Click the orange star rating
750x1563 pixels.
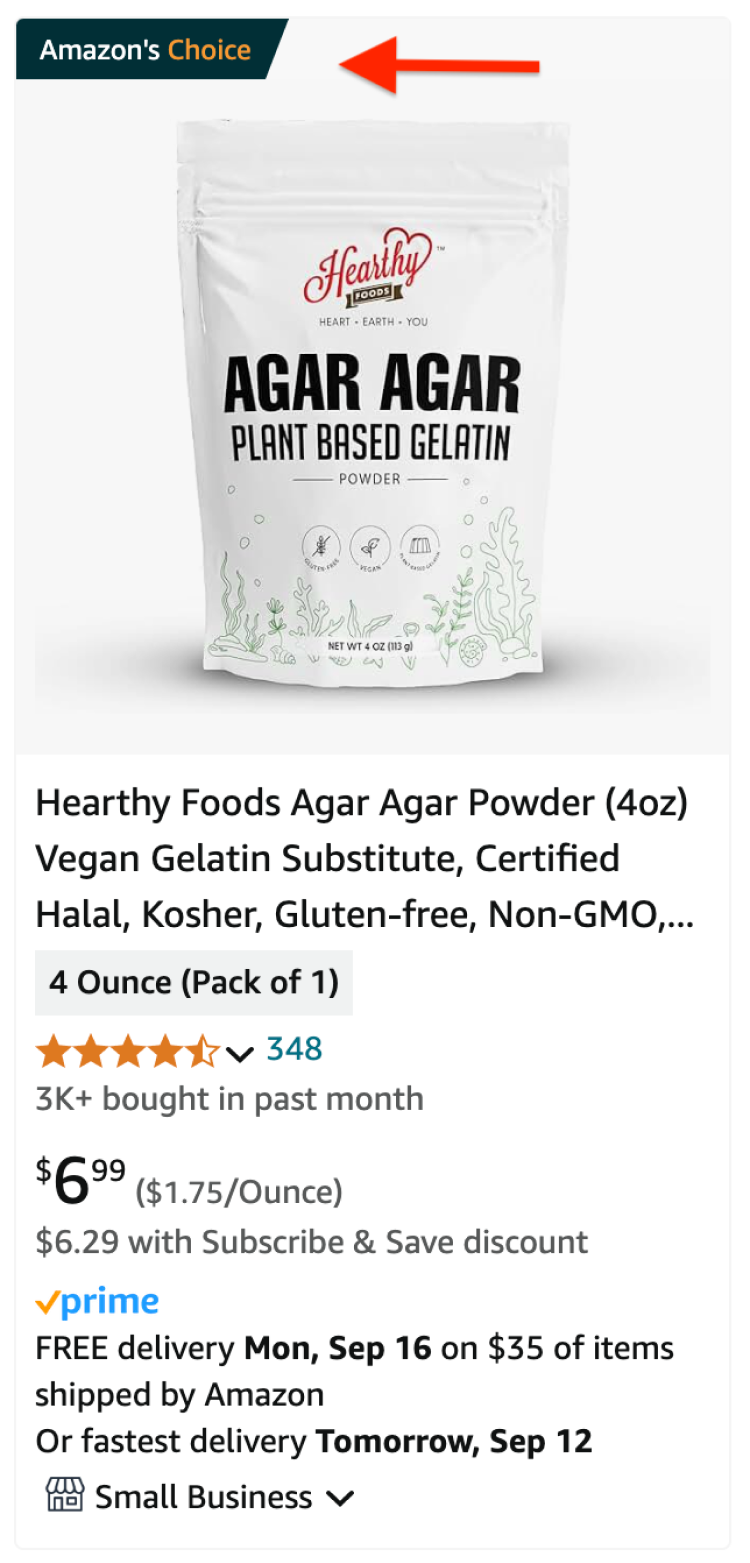point(127,1051)
